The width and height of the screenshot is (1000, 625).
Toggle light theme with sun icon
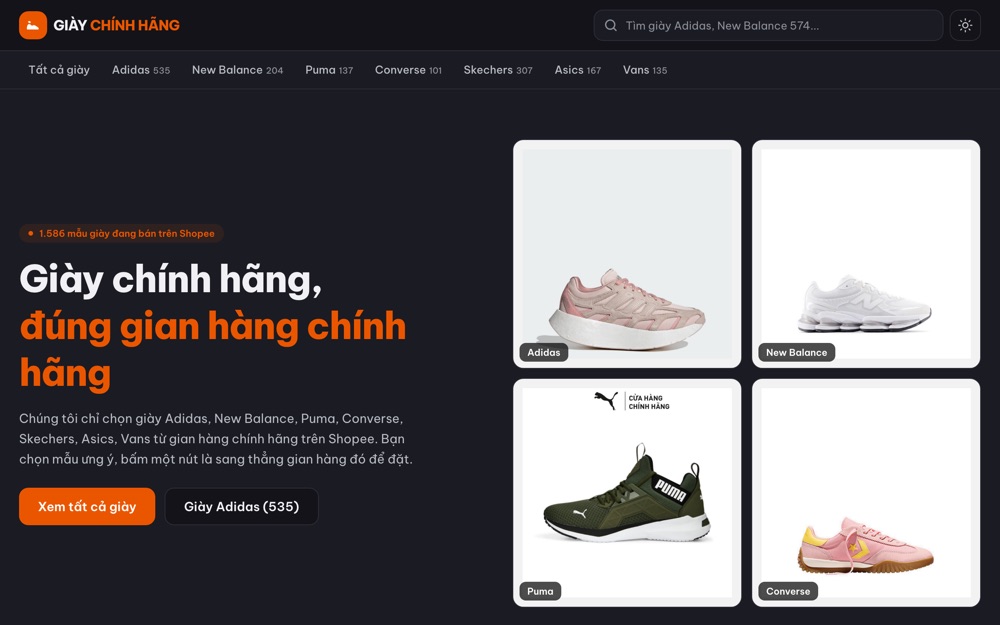coord(965,26)
